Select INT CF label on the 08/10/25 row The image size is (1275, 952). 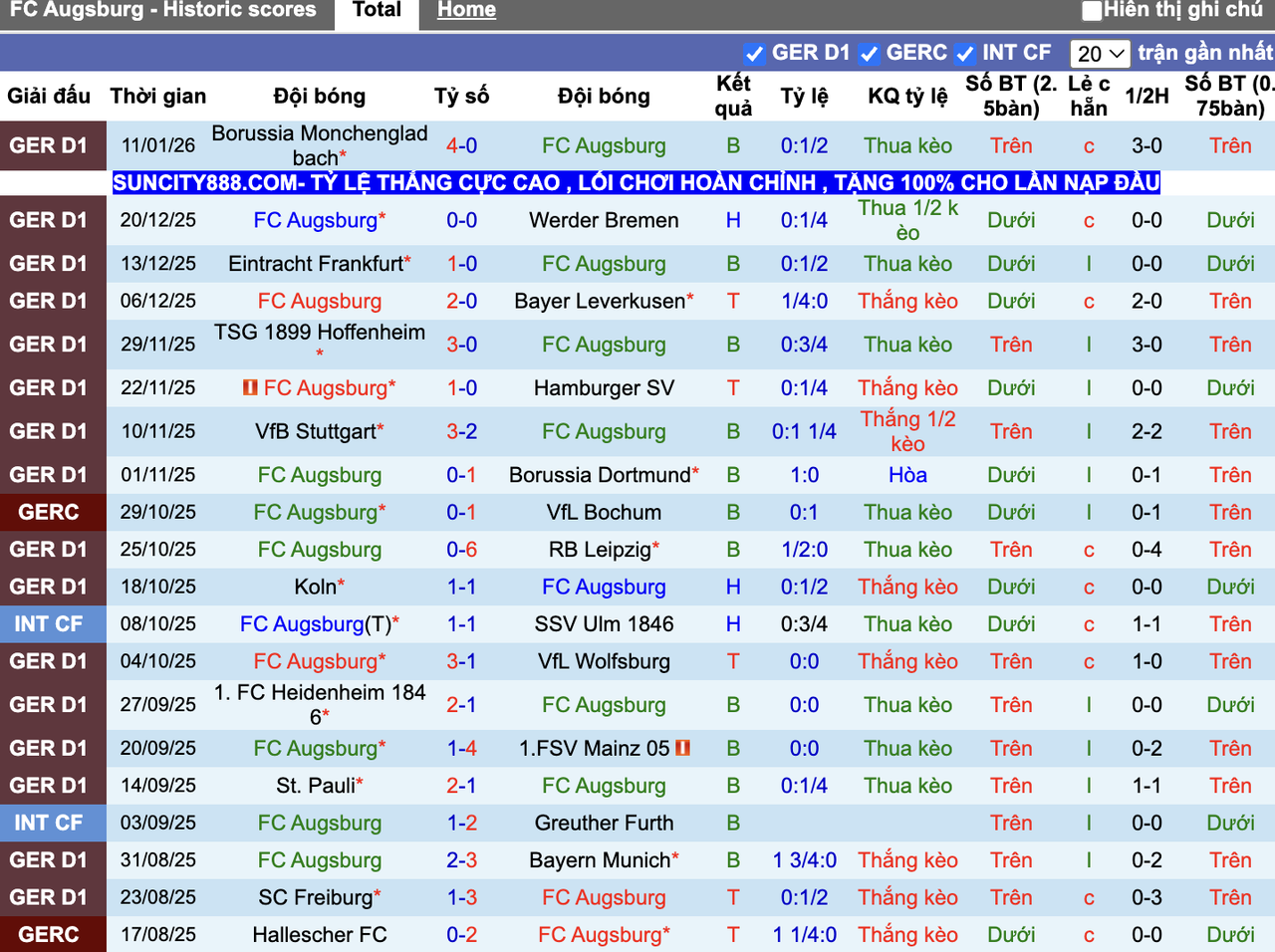point(49,624)
